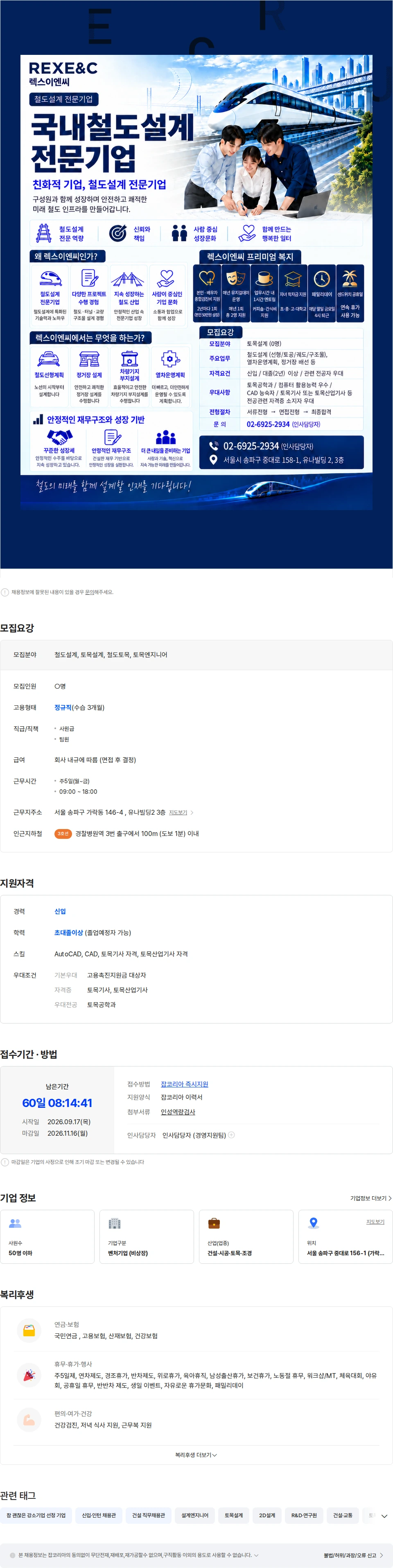Expand the related tags list chevron
Image resolution: width=393 pixels, height=1568 pixels.
coord(384,1516)
